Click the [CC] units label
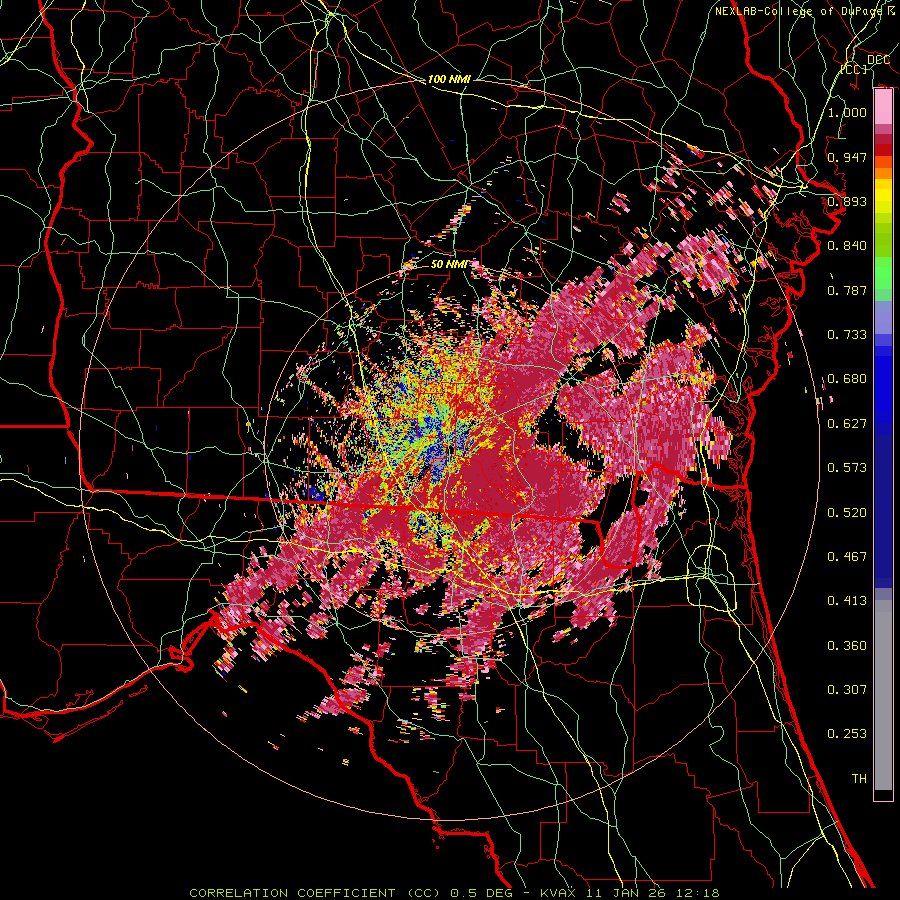900x900 pixels. point(854,69)
